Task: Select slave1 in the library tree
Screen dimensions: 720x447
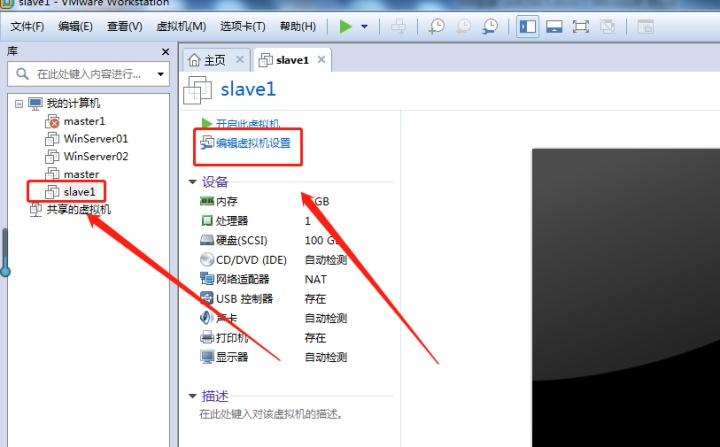Action: tap(79, 192)
